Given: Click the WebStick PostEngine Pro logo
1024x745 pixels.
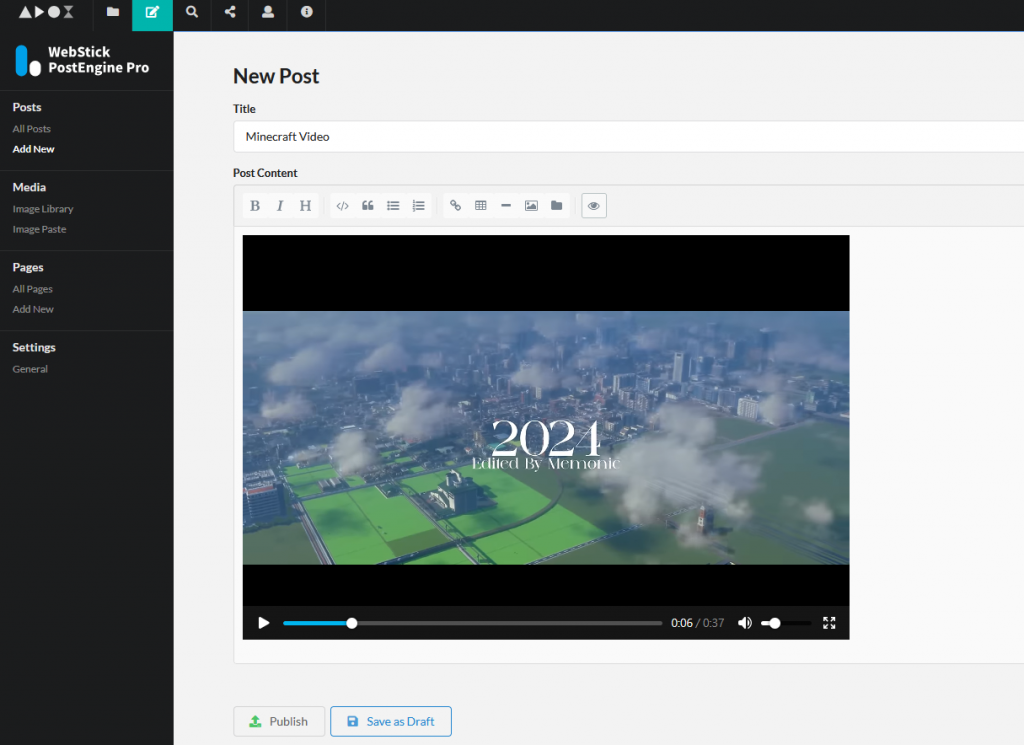Looking at the screenshot, I should 82,60.
